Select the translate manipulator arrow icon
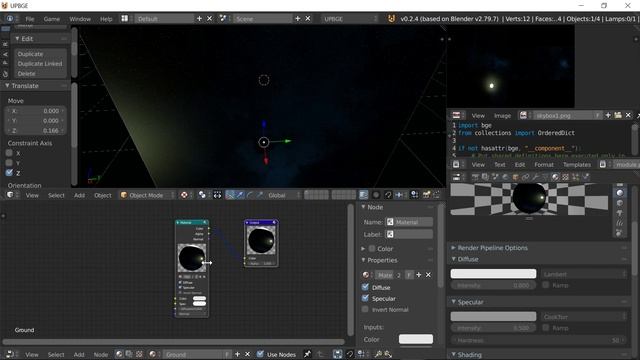This screenshot has width=640, height=360. (x=240, y=195)
